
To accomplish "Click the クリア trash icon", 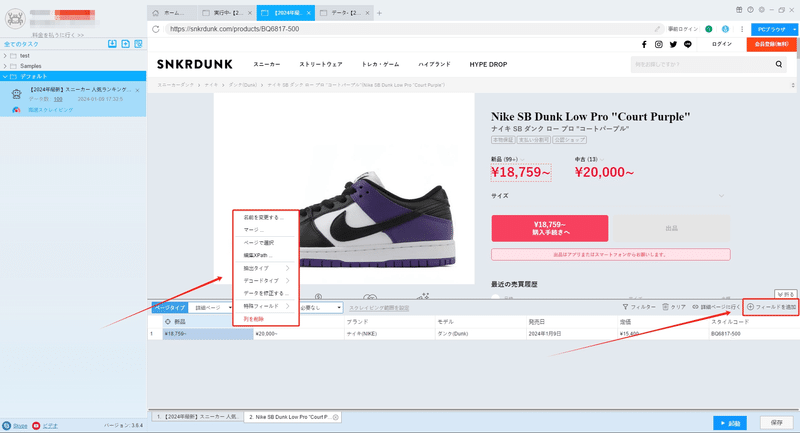I will tap(665, 307).
